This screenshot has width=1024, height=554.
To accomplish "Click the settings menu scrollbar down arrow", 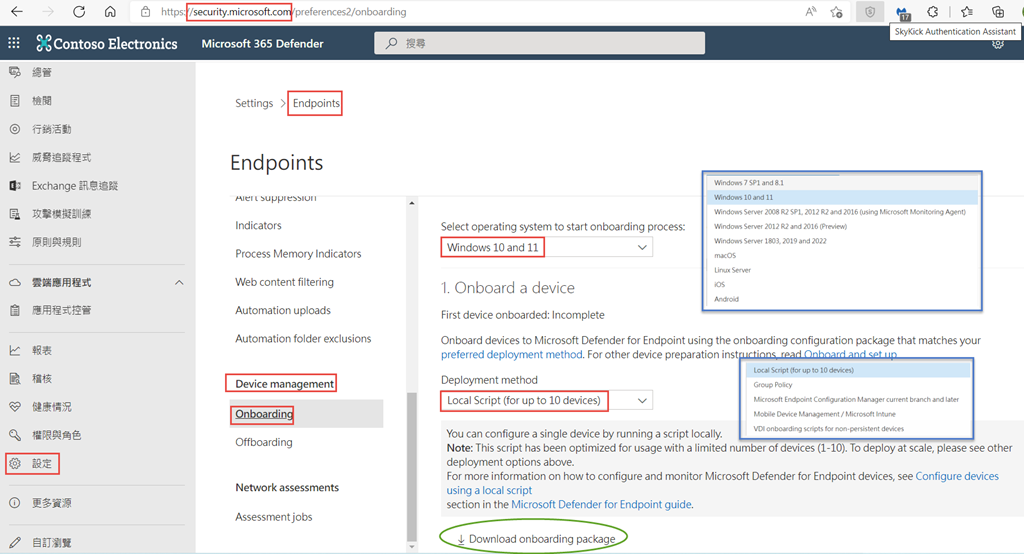I will (x=411, y=546).
